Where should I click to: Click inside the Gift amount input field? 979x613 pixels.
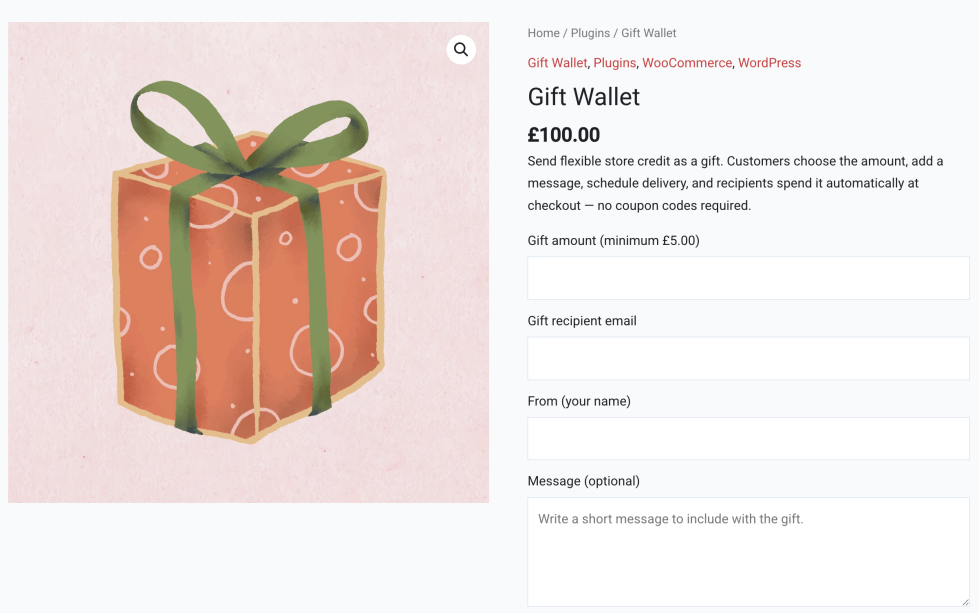(x=747, y=277)
